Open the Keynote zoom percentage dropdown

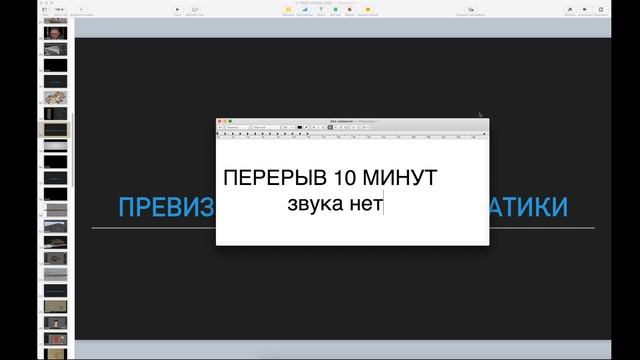pyautogui.click(x=60, y=9)
